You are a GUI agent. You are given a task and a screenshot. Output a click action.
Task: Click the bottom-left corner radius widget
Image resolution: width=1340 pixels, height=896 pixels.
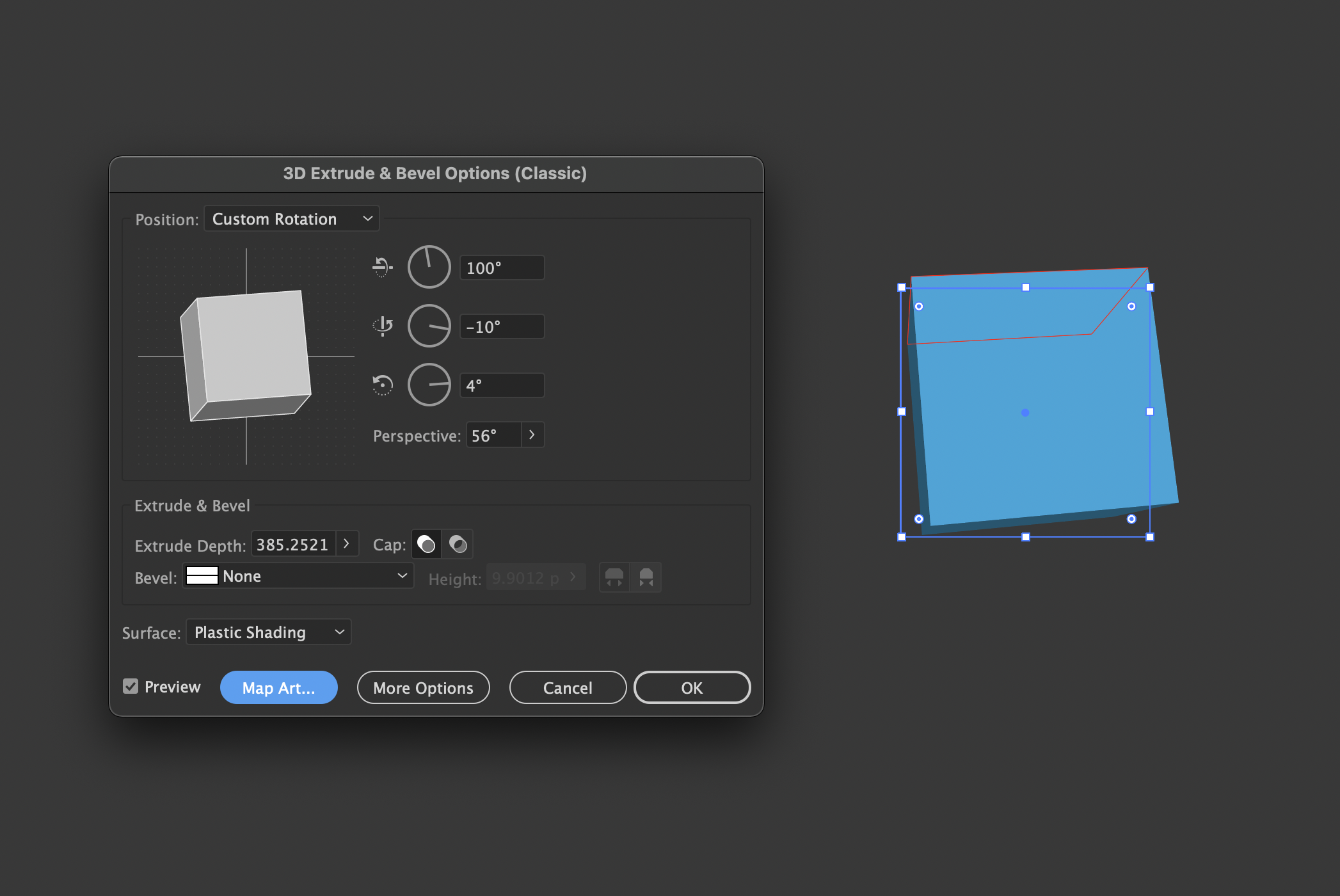[919, 519]
